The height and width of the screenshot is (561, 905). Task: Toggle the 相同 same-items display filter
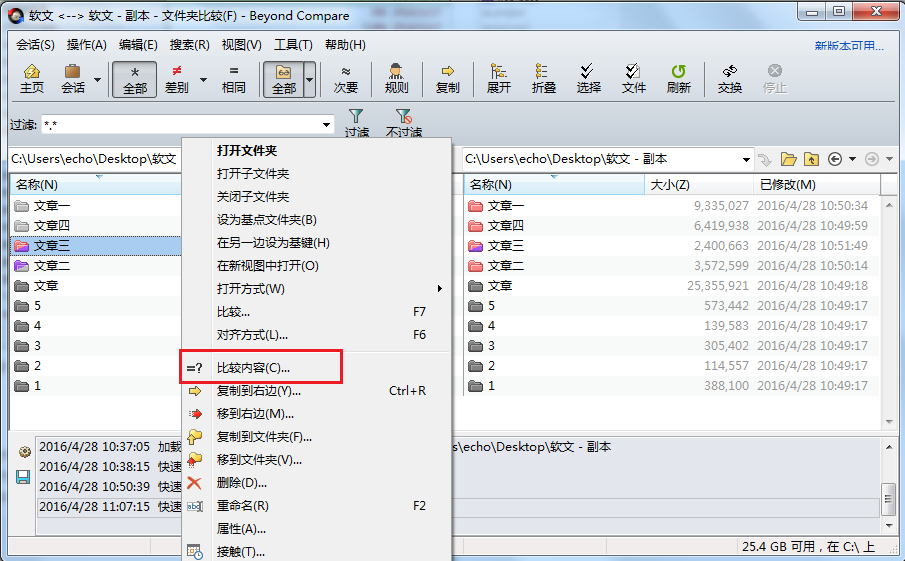pos(234,79)
